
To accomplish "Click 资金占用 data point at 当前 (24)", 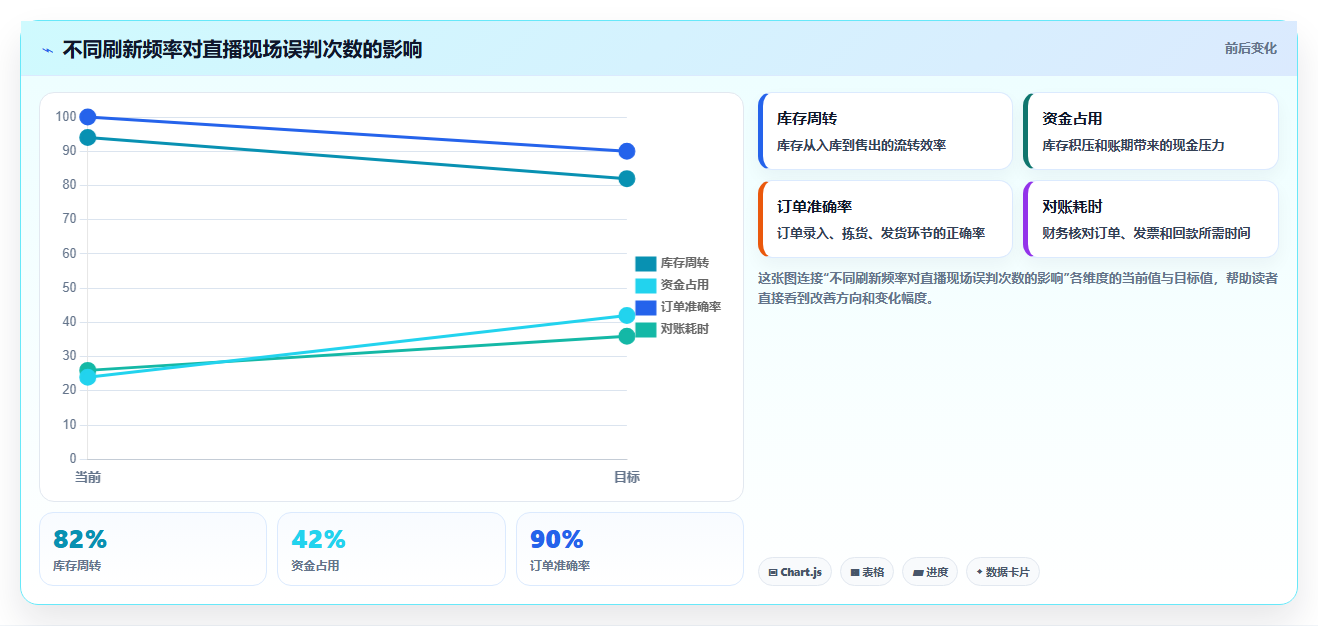I will (x=88, y=378).
